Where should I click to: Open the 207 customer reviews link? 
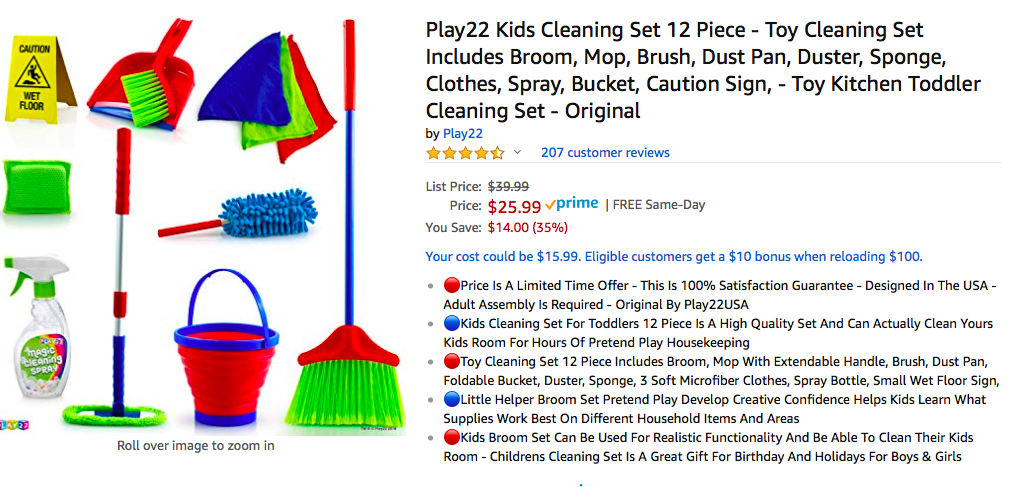click(x=605, y=153)
